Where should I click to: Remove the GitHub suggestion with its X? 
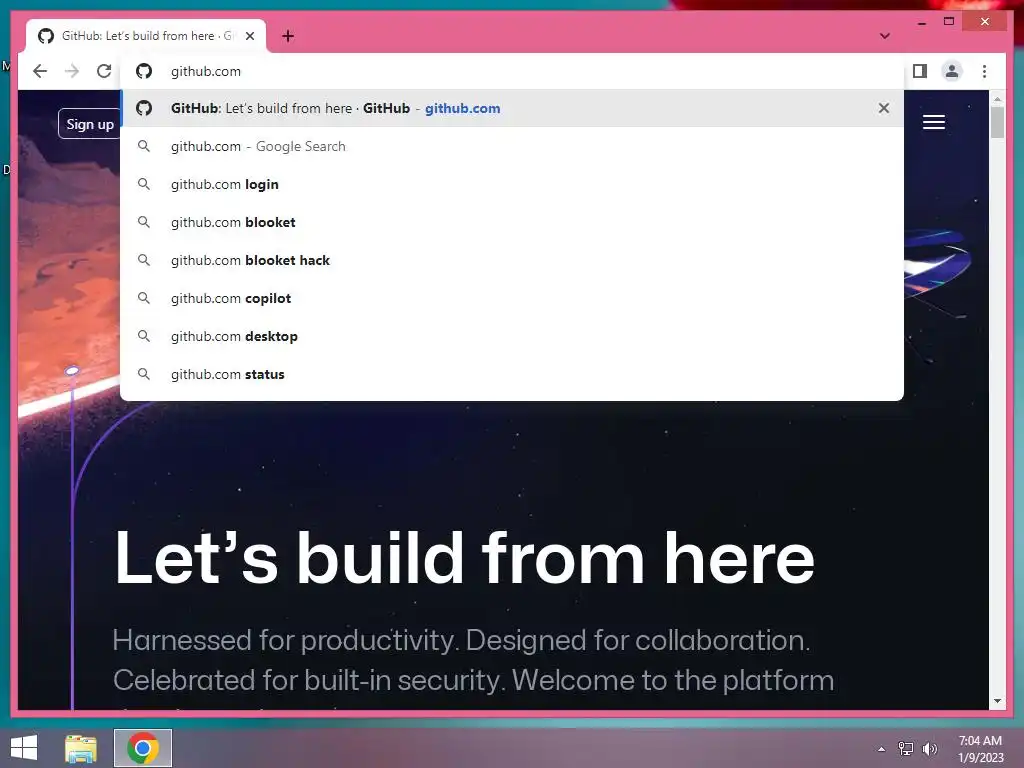click(884, 108)
